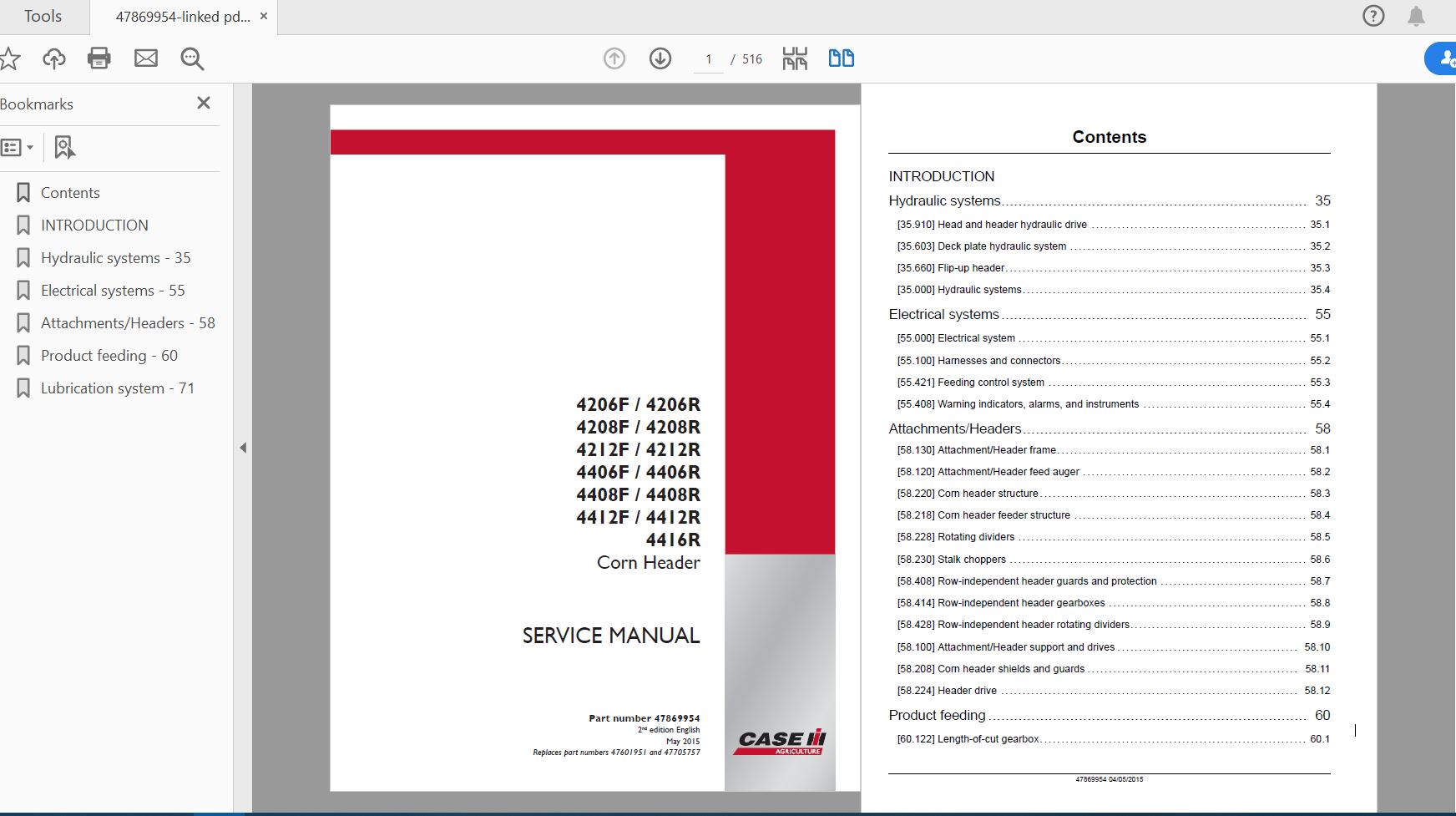Click the bookmark icon beside Contents
Screen dimensions: 1456x816
pyautogui.click(x=23, y=193)
